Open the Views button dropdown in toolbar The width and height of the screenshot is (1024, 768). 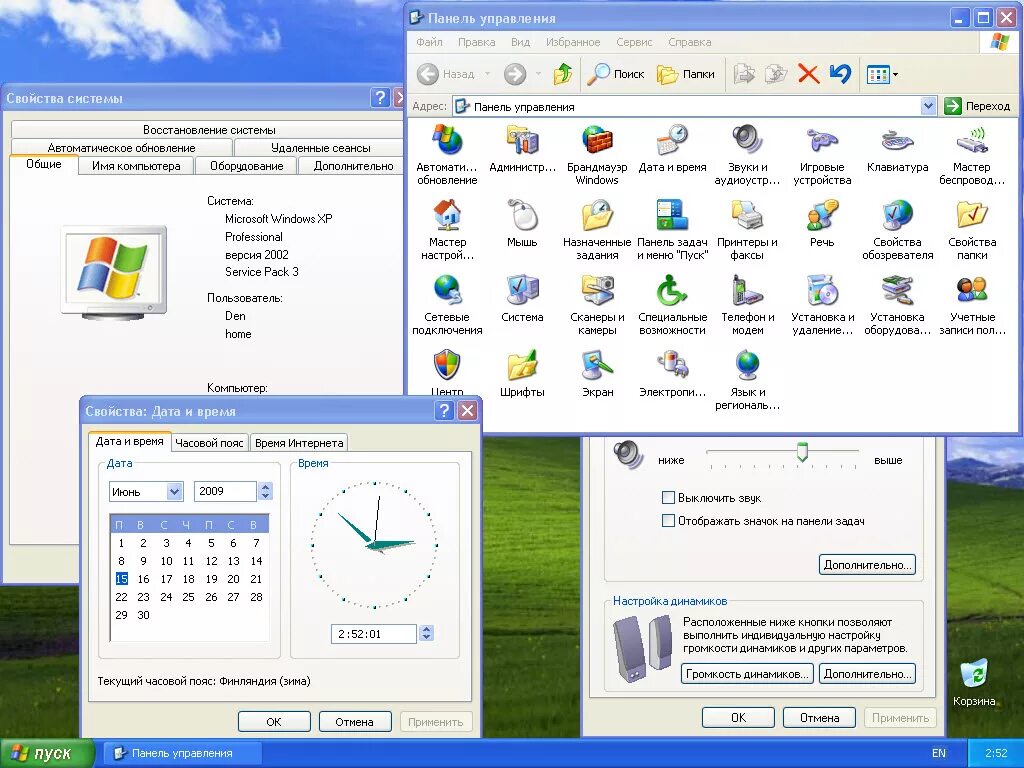(x=895, y=74)
